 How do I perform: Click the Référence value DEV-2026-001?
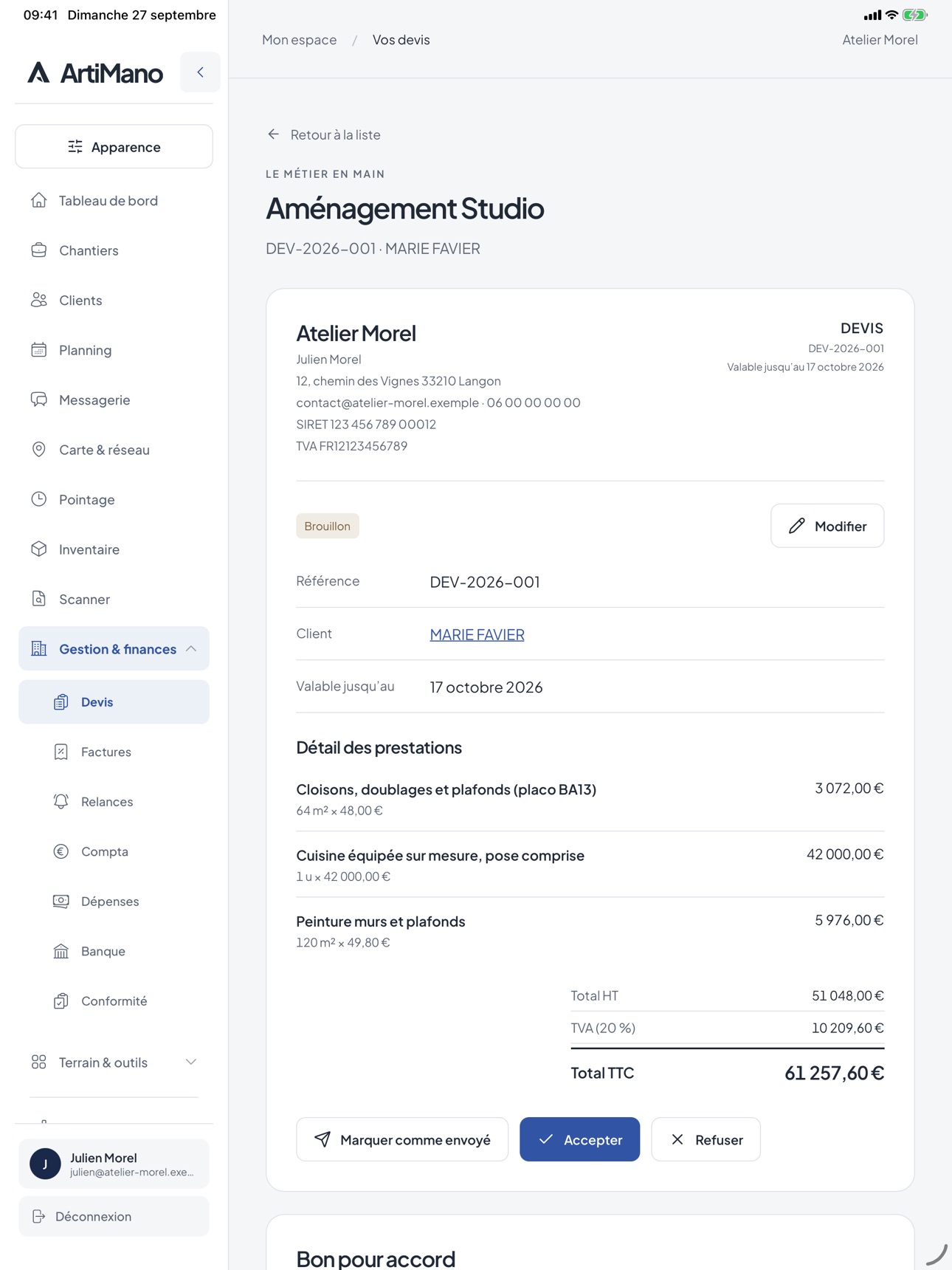point(485,582)
